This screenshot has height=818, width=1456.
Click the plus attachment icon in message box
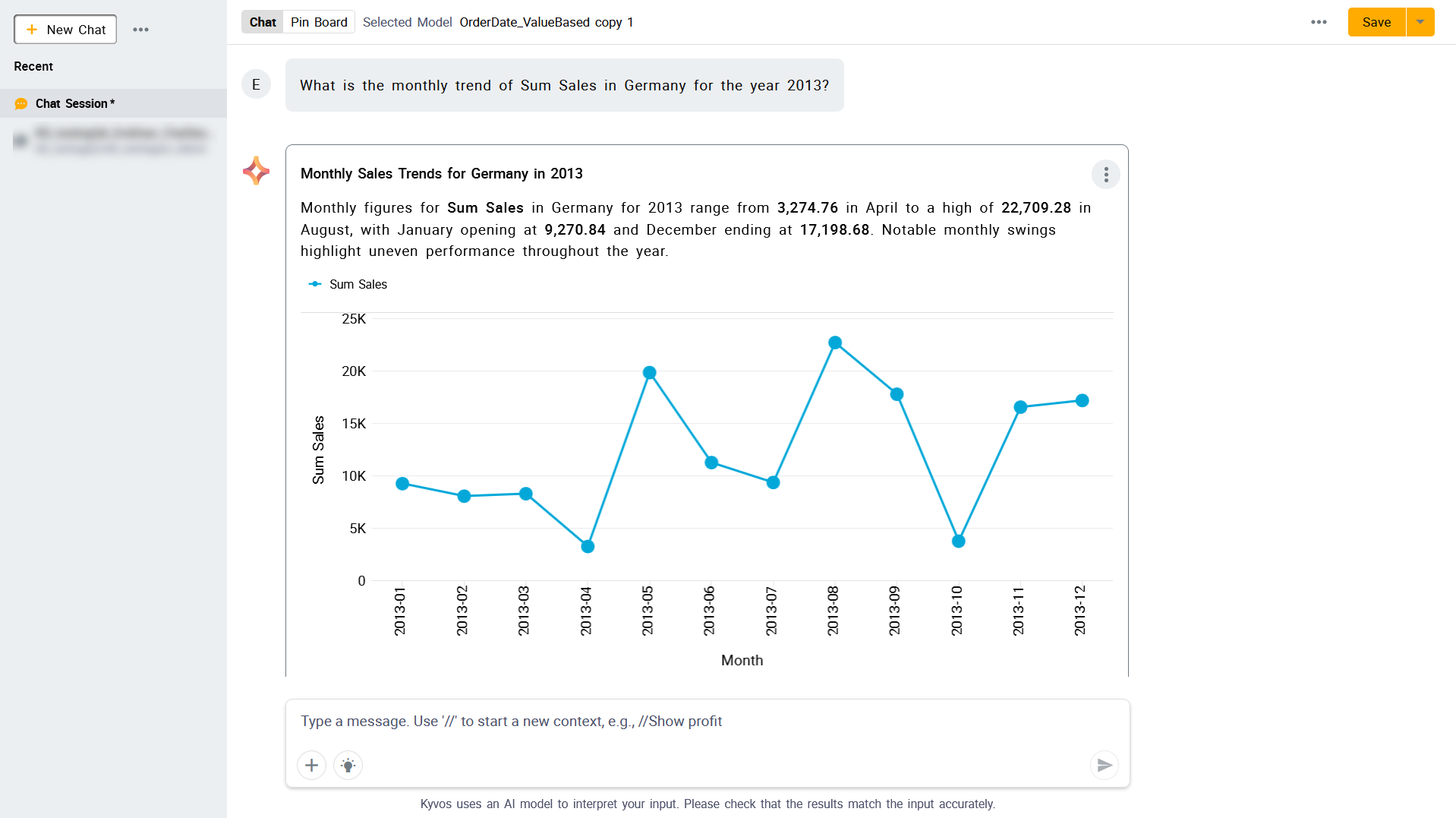pyautogui.click(x=311, y=765)
